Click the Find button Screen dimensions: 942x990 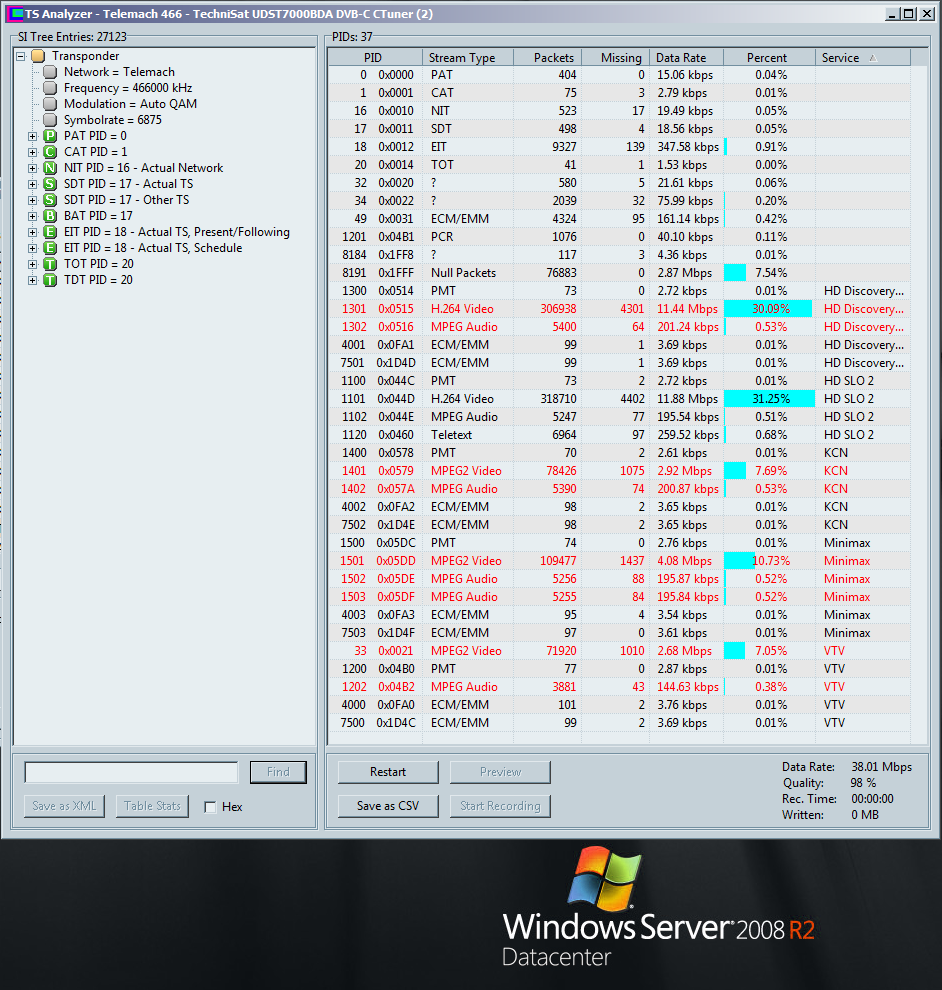point(278,772)
